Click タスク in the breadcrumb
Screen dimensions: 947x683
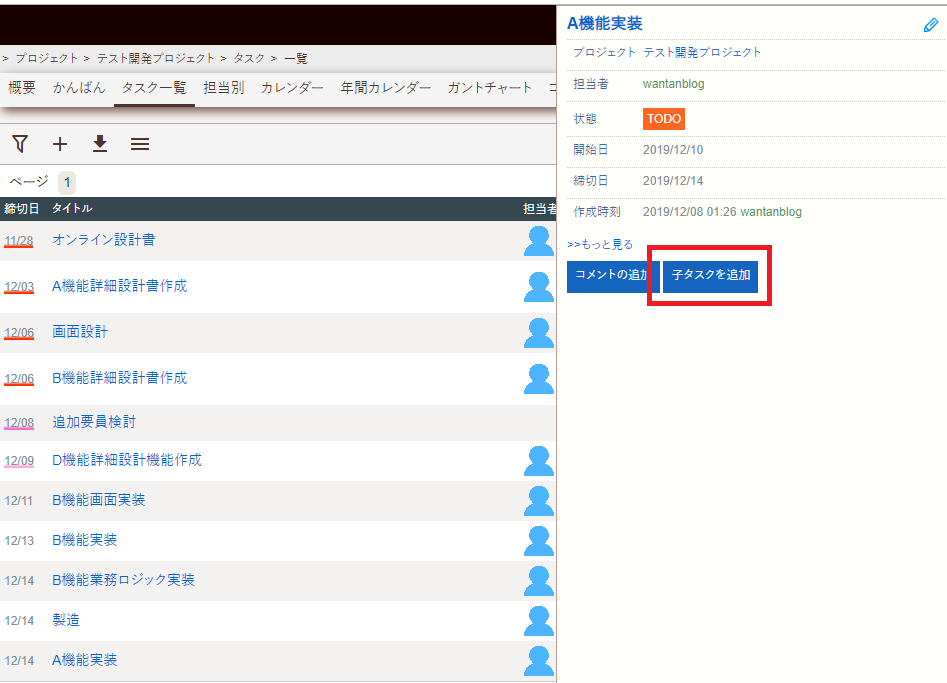click(x=249, y=58)
